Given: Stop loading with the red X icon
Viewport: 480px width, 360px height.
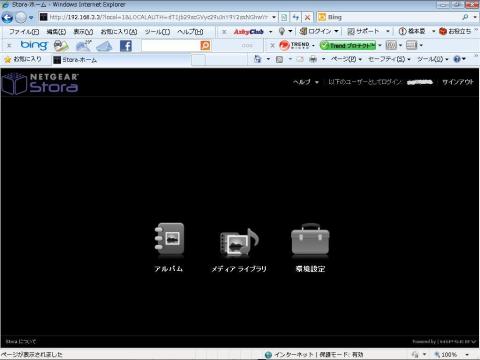Looking at the screenshot, I should (x=308, y=17).
